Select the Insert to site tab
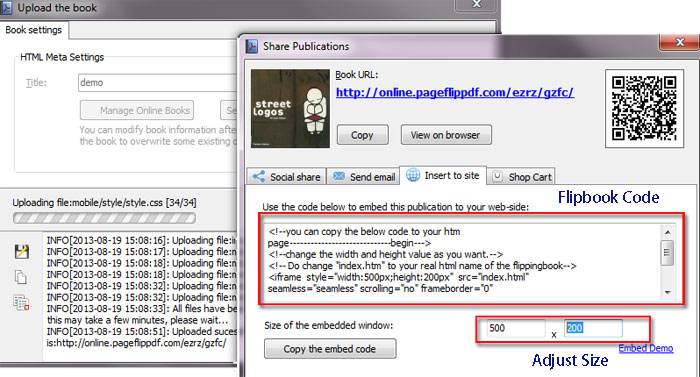 (x=443, y=175)
